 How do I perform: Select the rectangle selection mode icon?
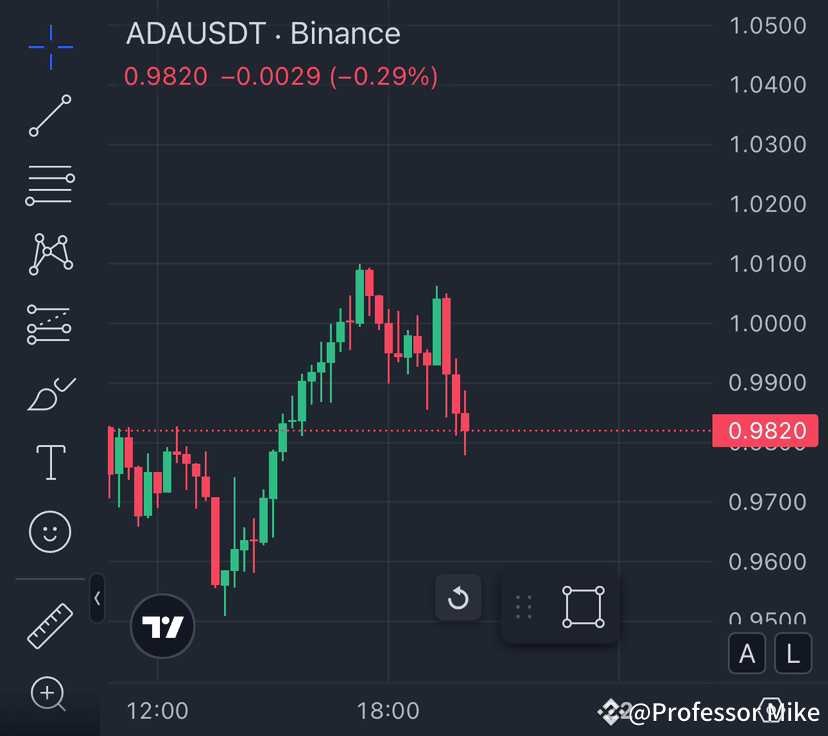click(x=581, y=605)
